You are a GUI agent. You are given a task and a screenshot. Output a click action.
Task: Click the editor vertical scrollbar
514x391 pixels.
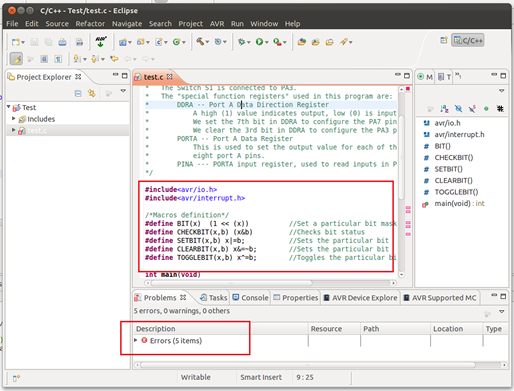pyautogui.click(x=401, y=158)
